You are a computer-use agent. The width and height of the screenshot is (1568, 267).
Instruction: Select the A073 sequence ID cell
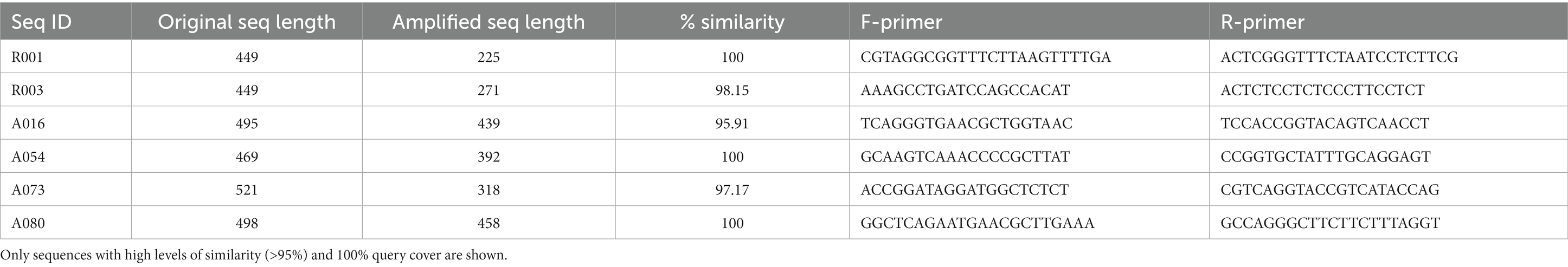66,190
